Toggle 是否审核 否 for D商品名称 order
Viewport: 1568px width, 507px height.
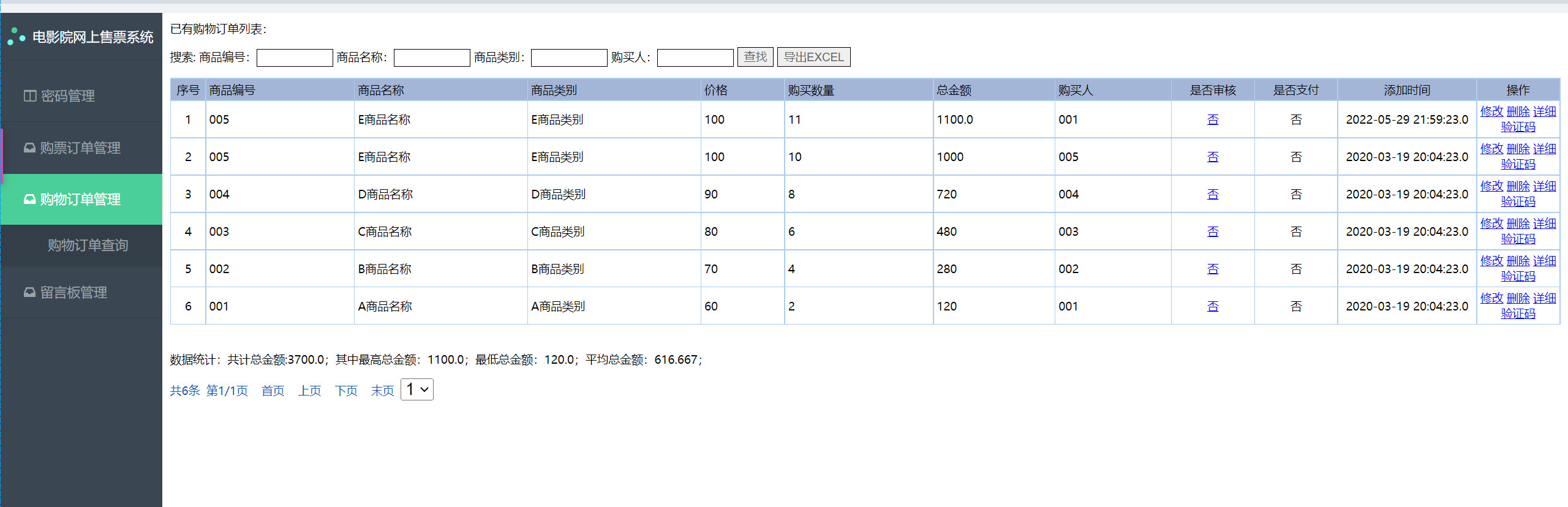click(x=1213, y=194)
